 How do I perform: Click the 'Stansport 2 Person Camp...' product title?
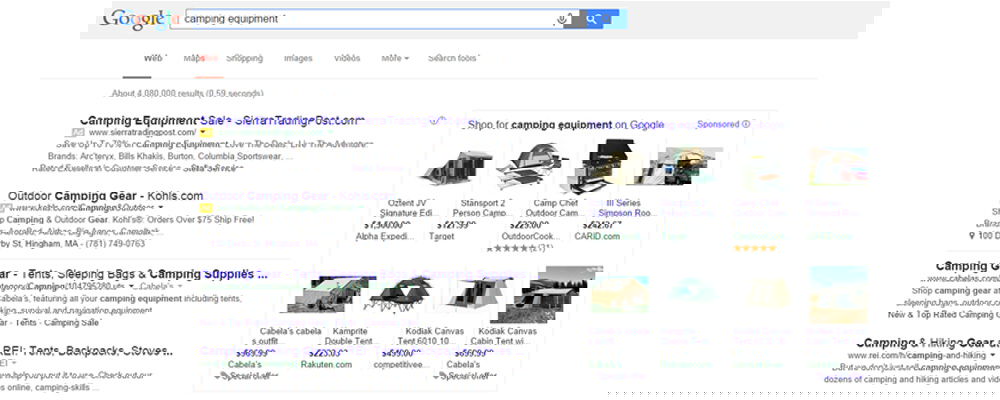point(483,208)
